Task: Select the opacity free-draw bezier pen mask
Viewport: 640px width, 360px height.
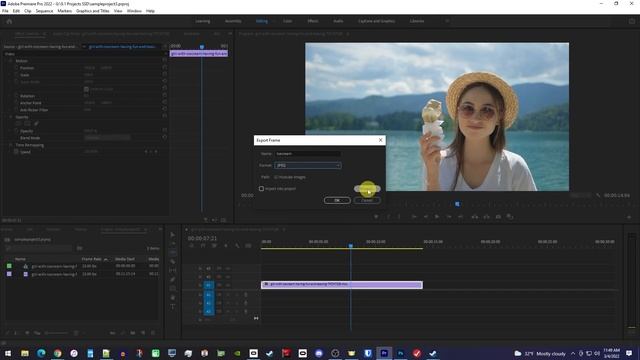Action: click(36, 123)
